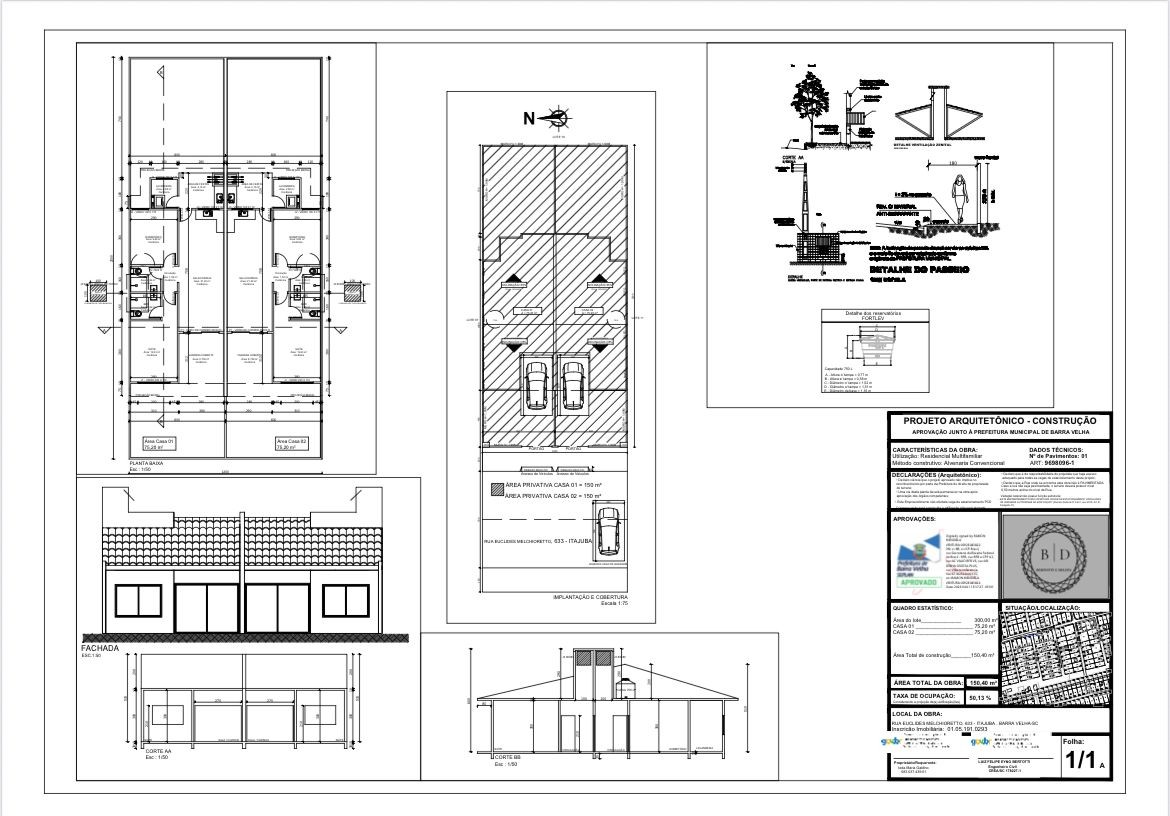This screenshot has width=1170, height=816.
Task: Click 'Inscrição Imobiliária: 01.05.191.0293'
Action: (939, 729)
